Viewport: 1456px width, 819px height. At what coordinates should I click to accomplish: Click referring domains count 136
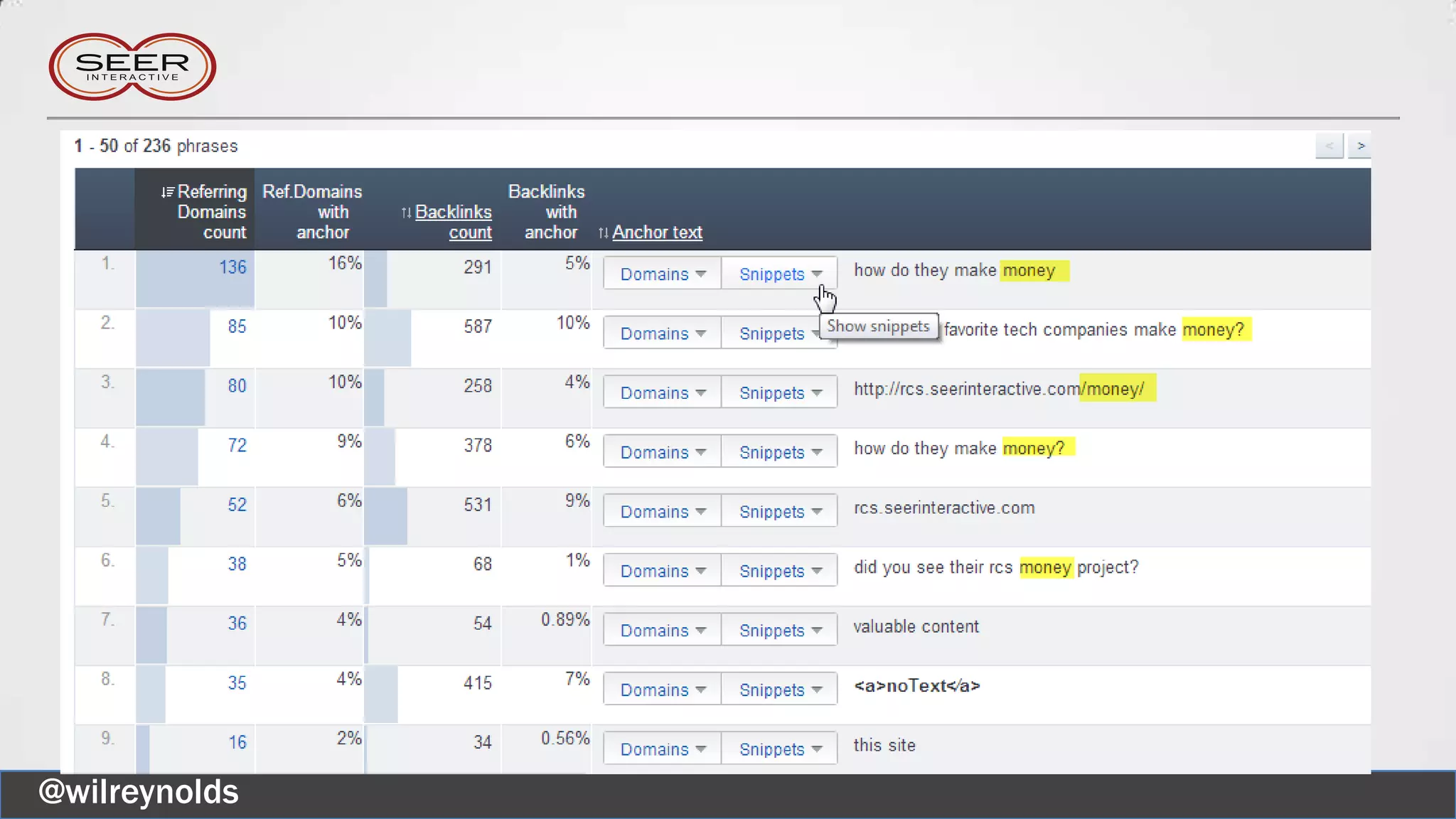click(x=232, y=267)
